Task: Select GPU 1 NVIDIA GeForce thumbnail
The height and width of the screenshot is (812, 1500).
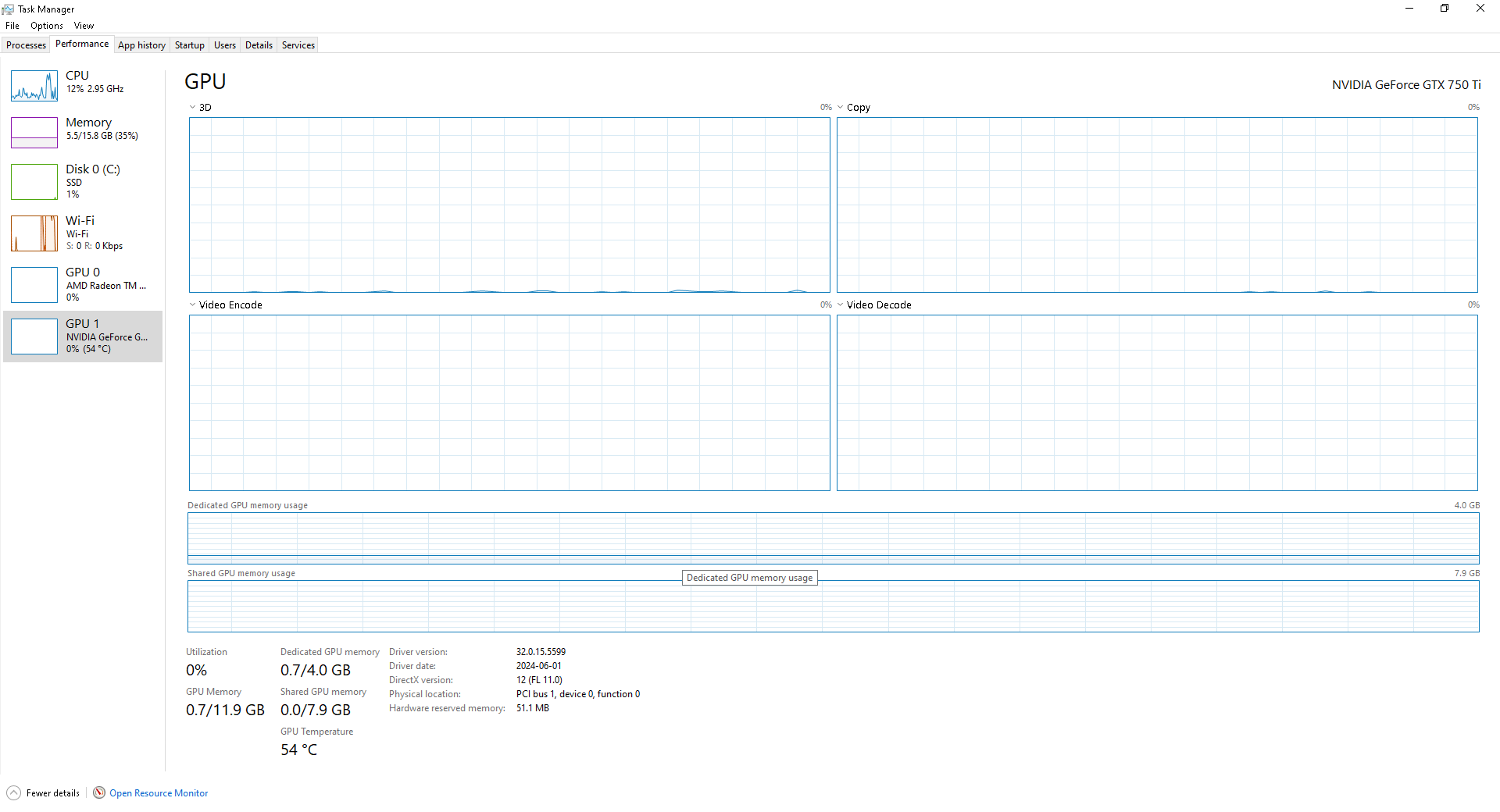Action: point(34,337)
